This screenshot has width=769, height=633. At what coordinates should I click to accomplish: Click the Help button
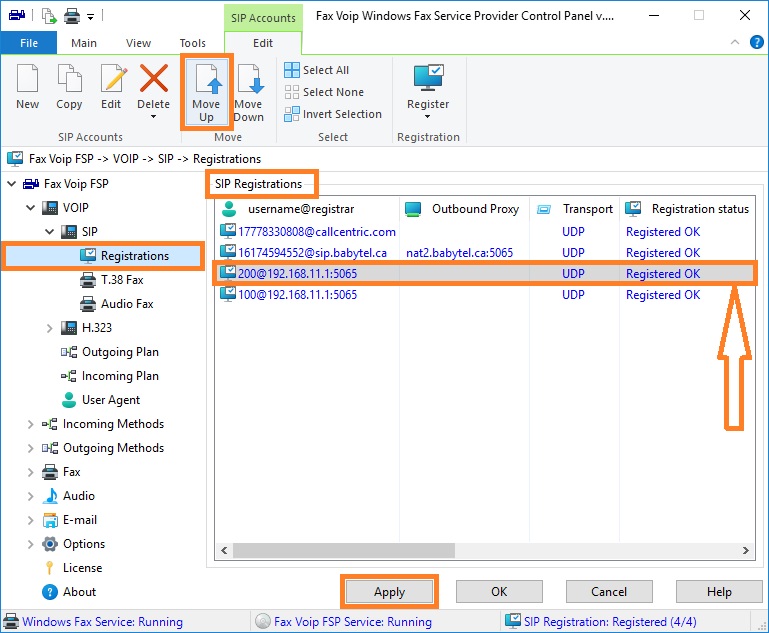[x=719, y=592]
